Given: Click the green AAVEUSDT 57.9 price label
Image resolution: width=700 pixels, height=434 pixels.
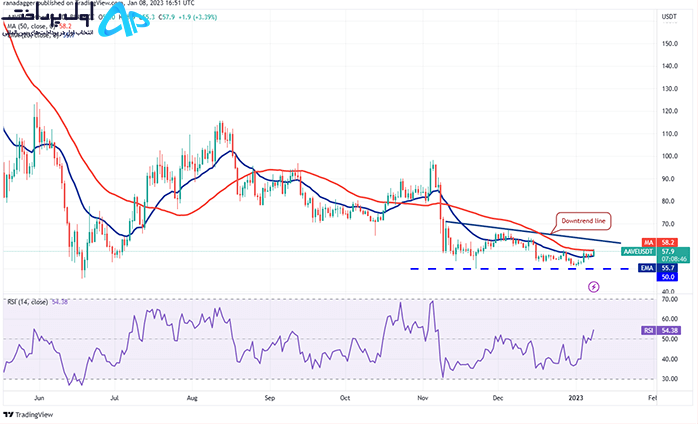Looking at the screenshot, I should pyautogui.click(x=655, y=255).
